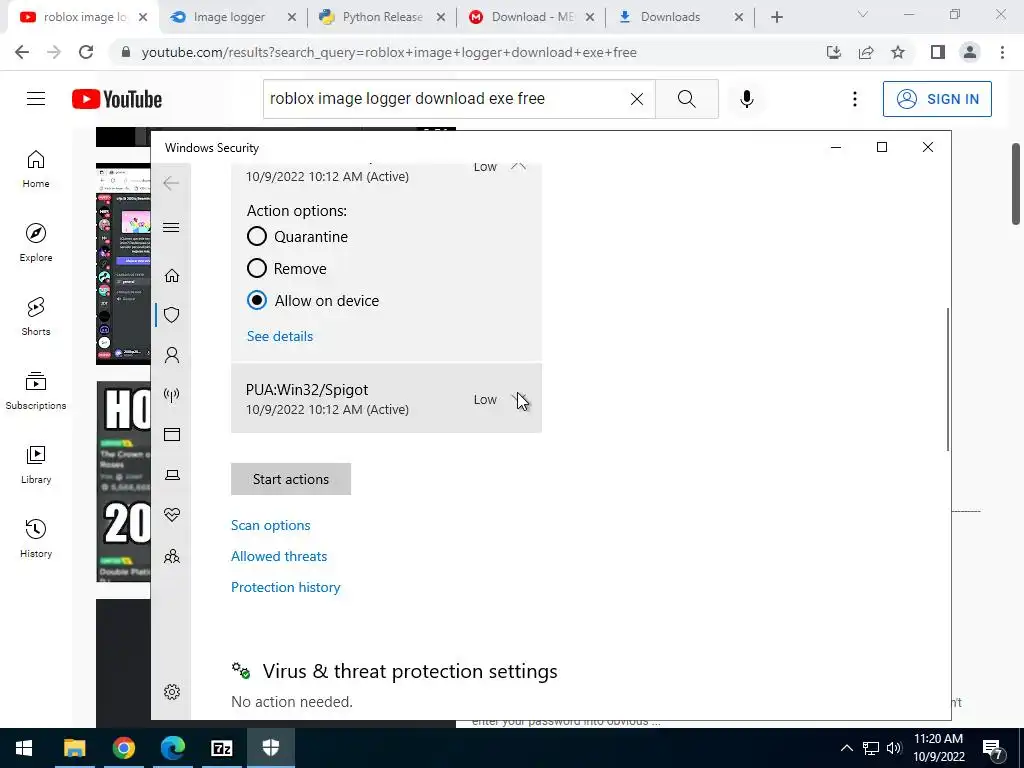The height and width of the screenshot is (768, 1024).
Task: Expand the PUA:Win32/Spigot threat entry
Action: (386, 398)
